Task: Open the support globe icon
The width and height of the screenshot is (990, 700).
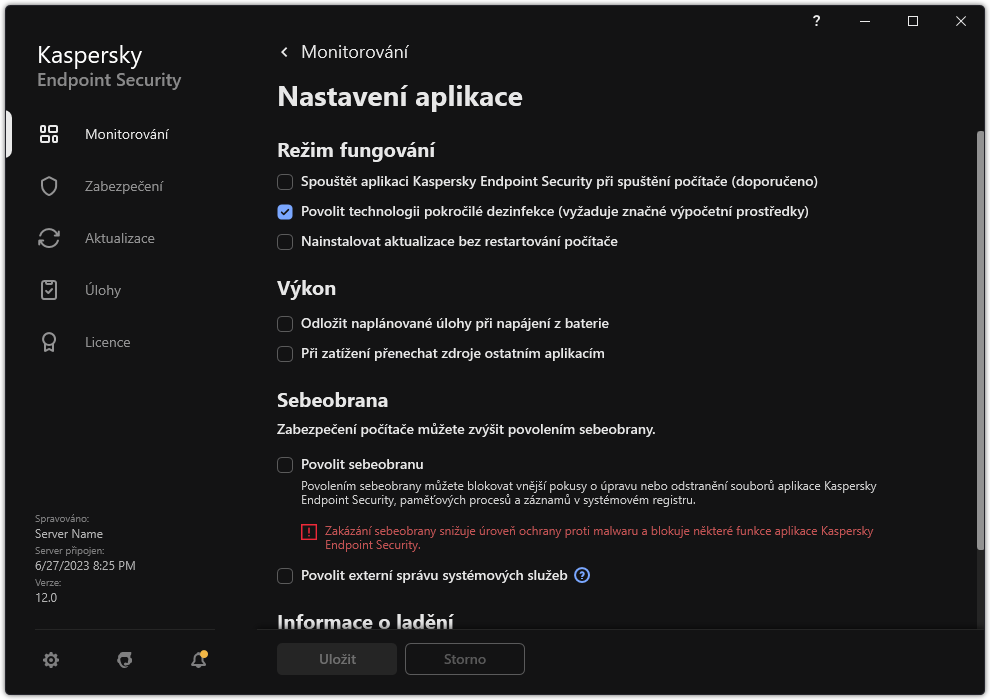Action: [x=124, y=660]
